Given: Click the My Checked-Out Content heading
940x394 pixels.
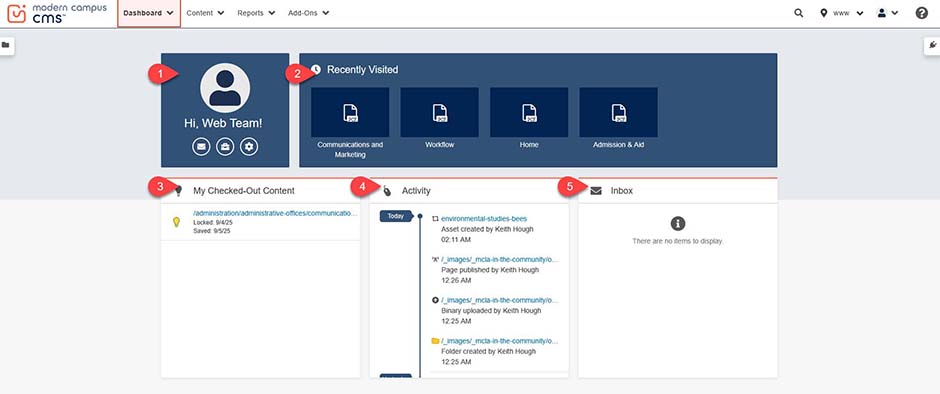Looking at the screenshot, I should [243, 191].
